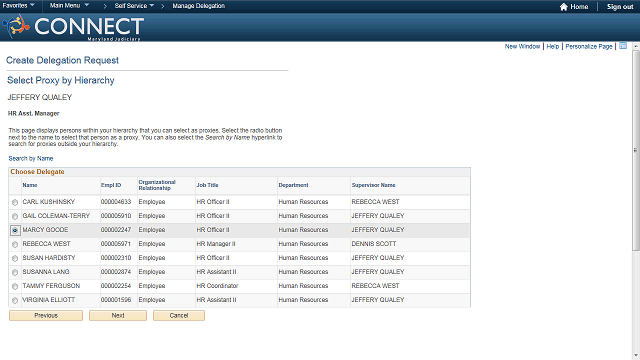
Task: Click the name SUSANNA LANG
Action: (x=46, y=272)
